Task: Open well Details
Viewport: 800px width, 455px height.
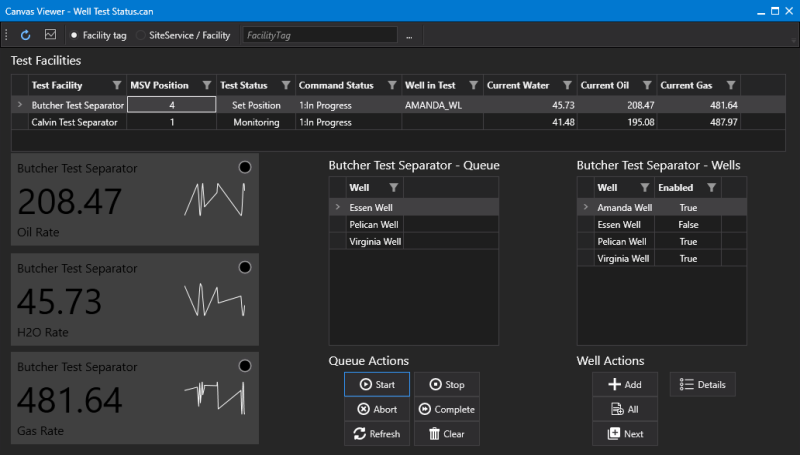Action: coord(703,385)
